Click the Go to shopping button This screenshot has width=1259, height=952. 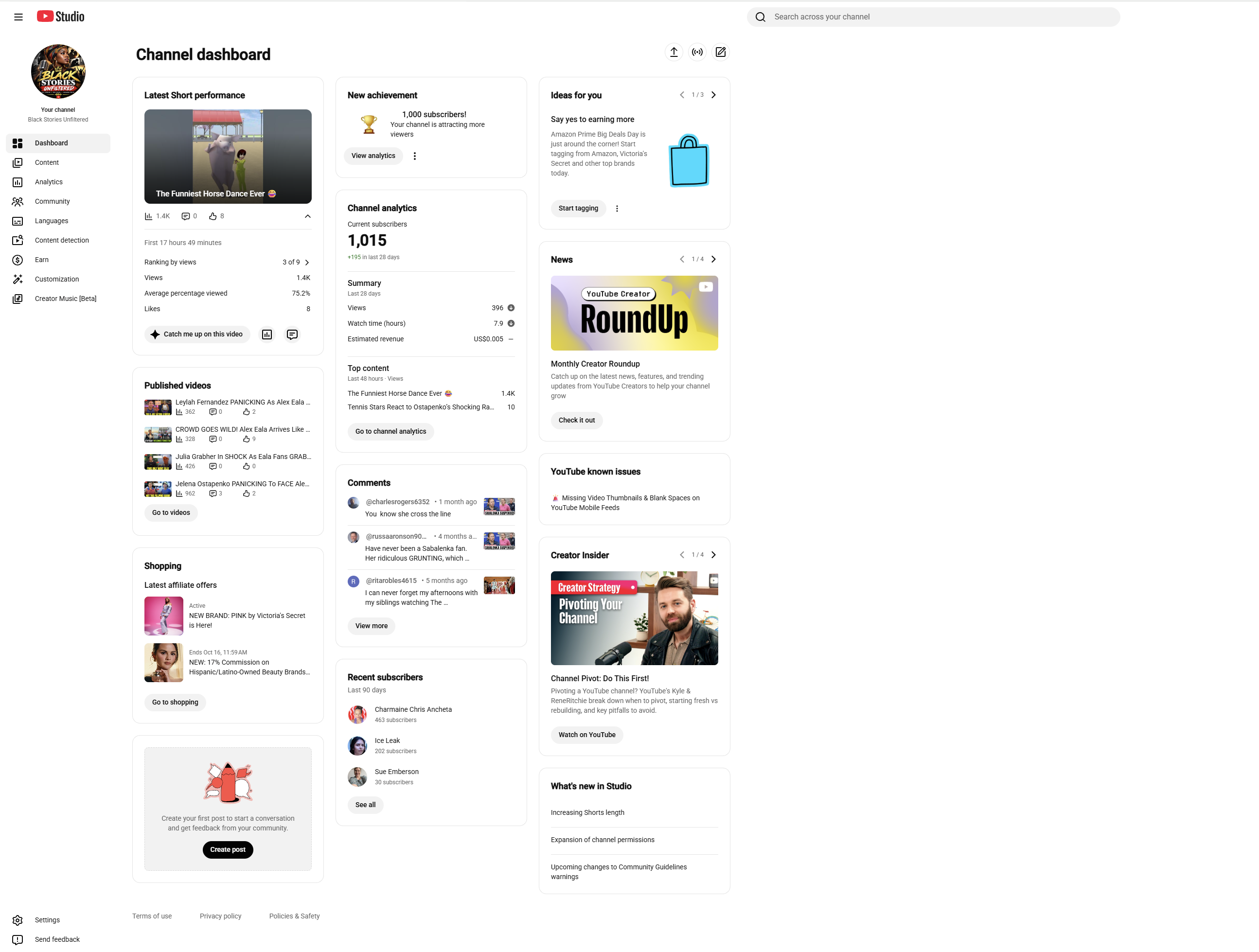click(175, 703)
